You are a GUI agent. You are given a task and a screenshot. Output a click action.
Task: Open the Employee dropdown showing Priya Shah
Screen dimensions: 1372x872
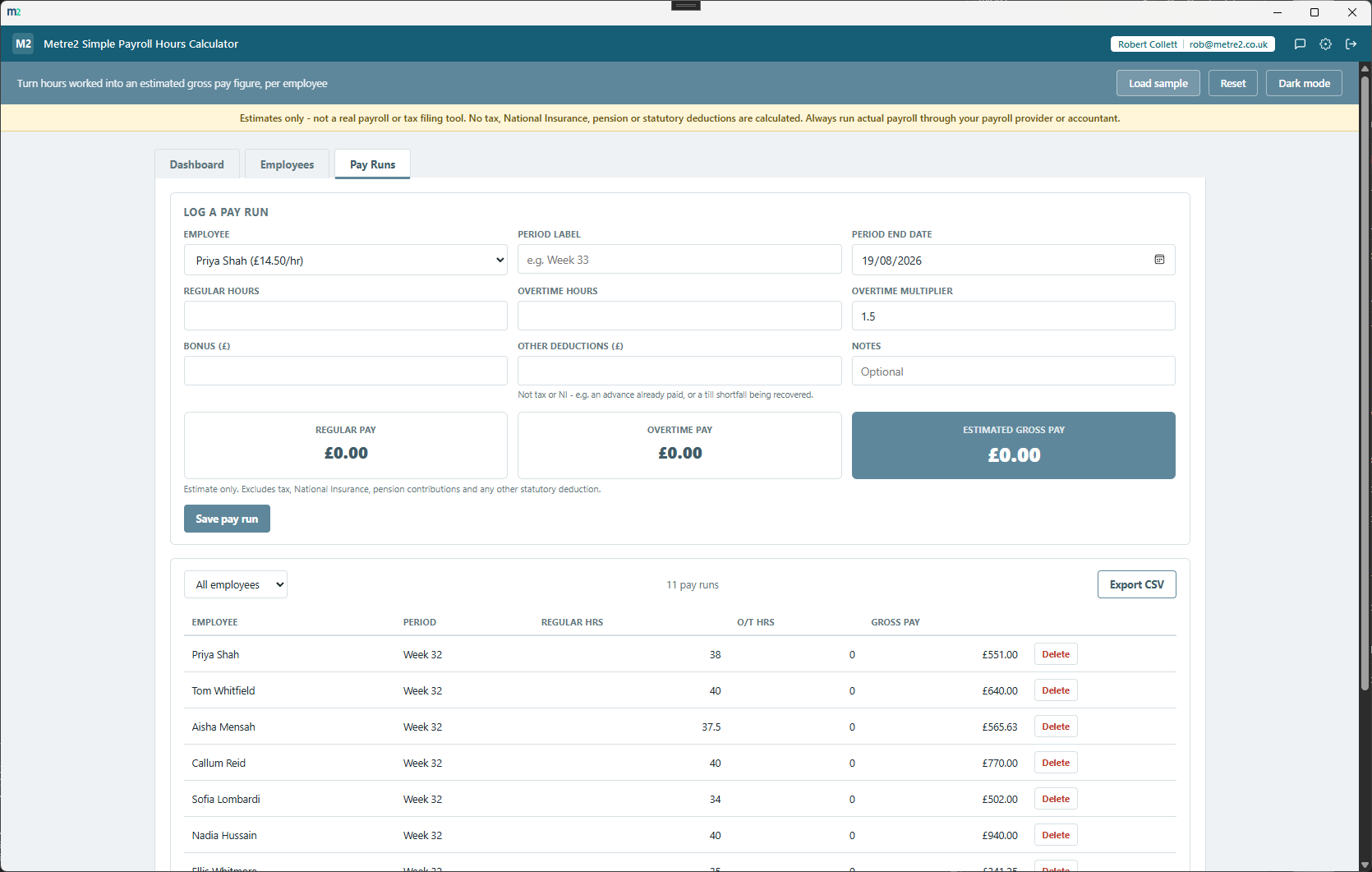[x=346, y=260]
